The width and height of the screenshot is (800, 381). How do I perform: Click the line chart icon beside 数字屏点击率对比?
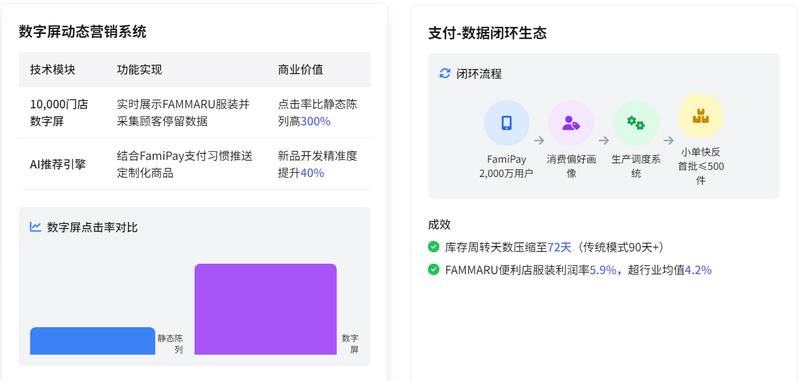coord(35,227)
